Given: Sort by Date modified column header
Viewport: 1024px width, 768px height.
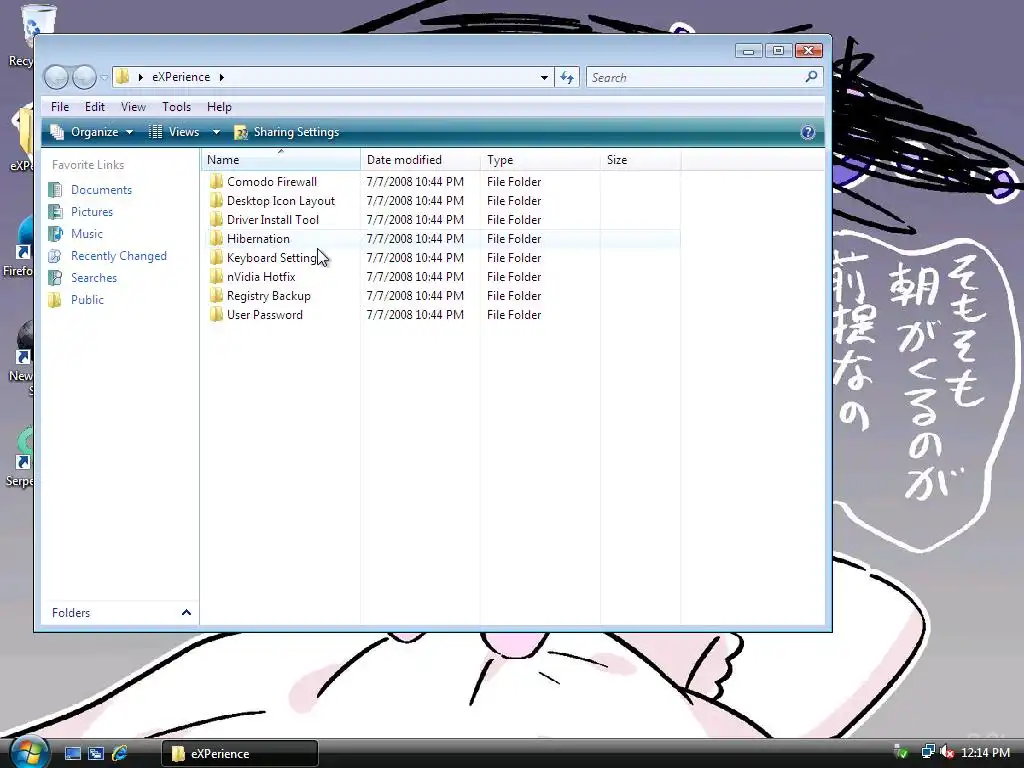Looking at the screenshot, I should [x=420, y=159].
